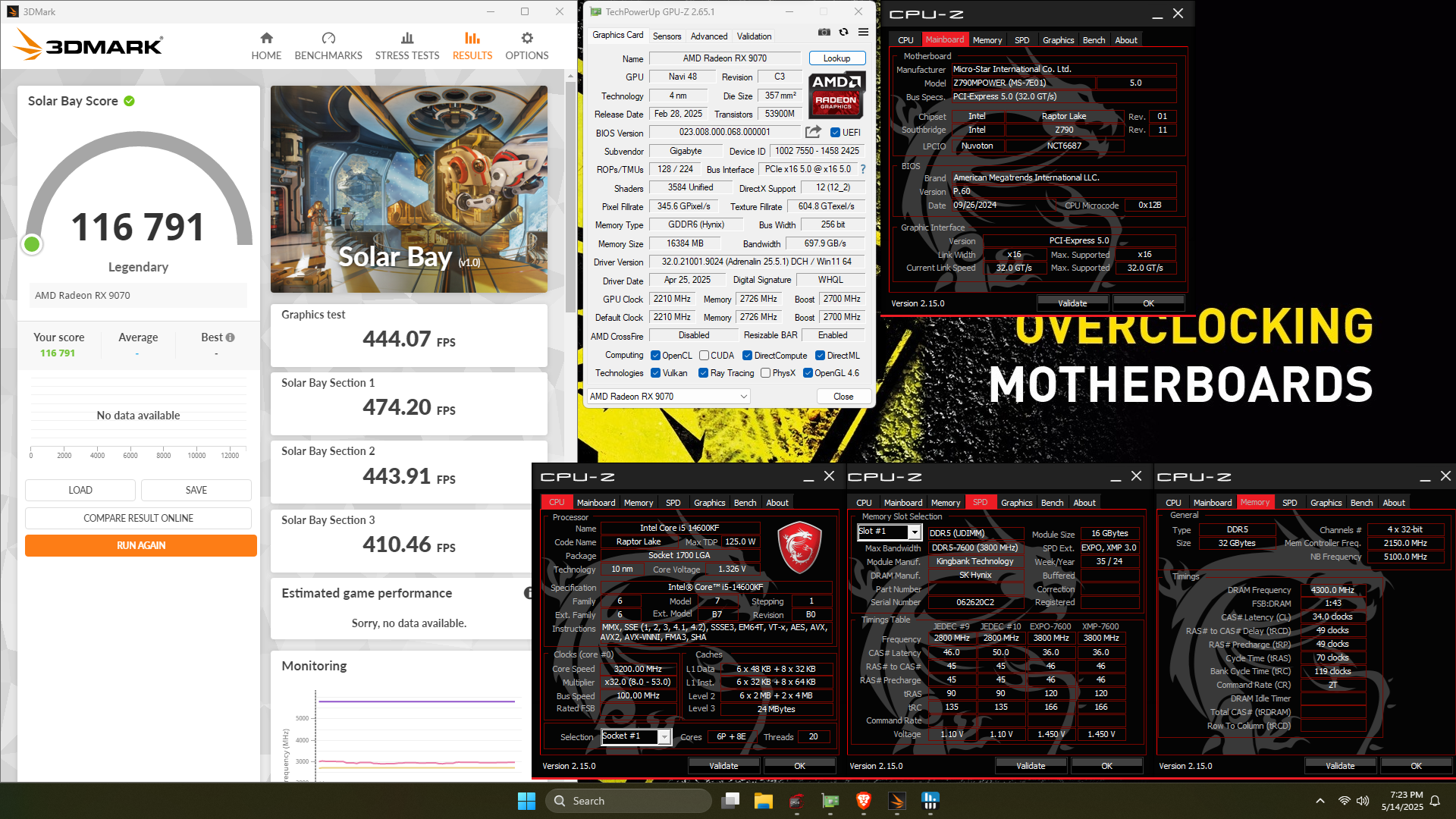Open the Brave browser taskbar icon
This screenshot has height=819, width=1456.
pyautogui.click(x=863, y=801)
